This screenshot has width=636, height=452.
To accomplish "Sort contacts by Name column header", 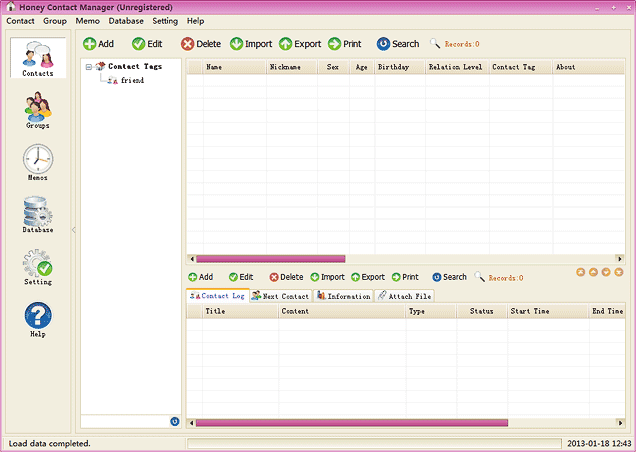I will 234,67.
